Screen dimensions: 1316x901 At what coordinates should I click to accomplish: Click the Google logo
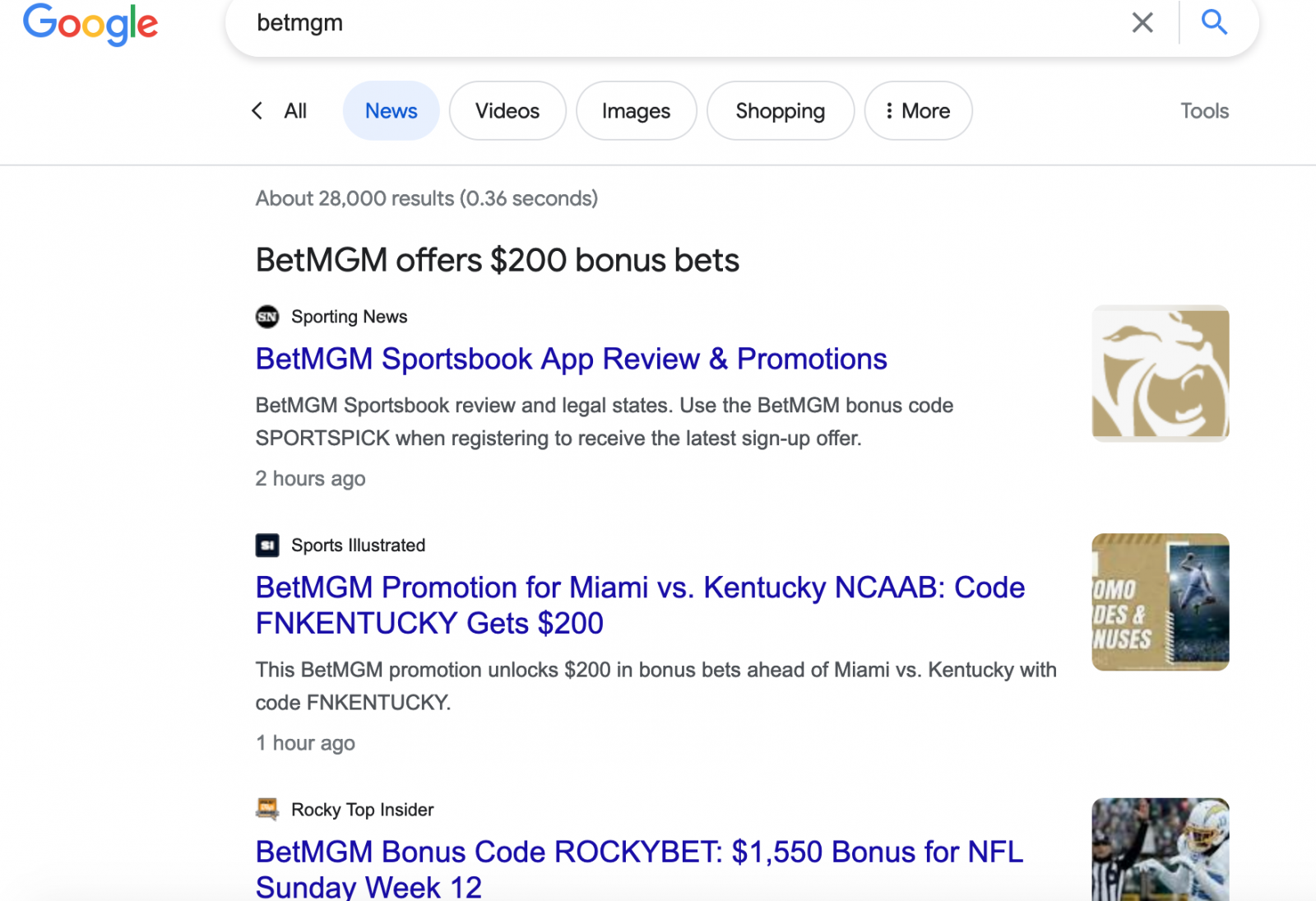90,24
